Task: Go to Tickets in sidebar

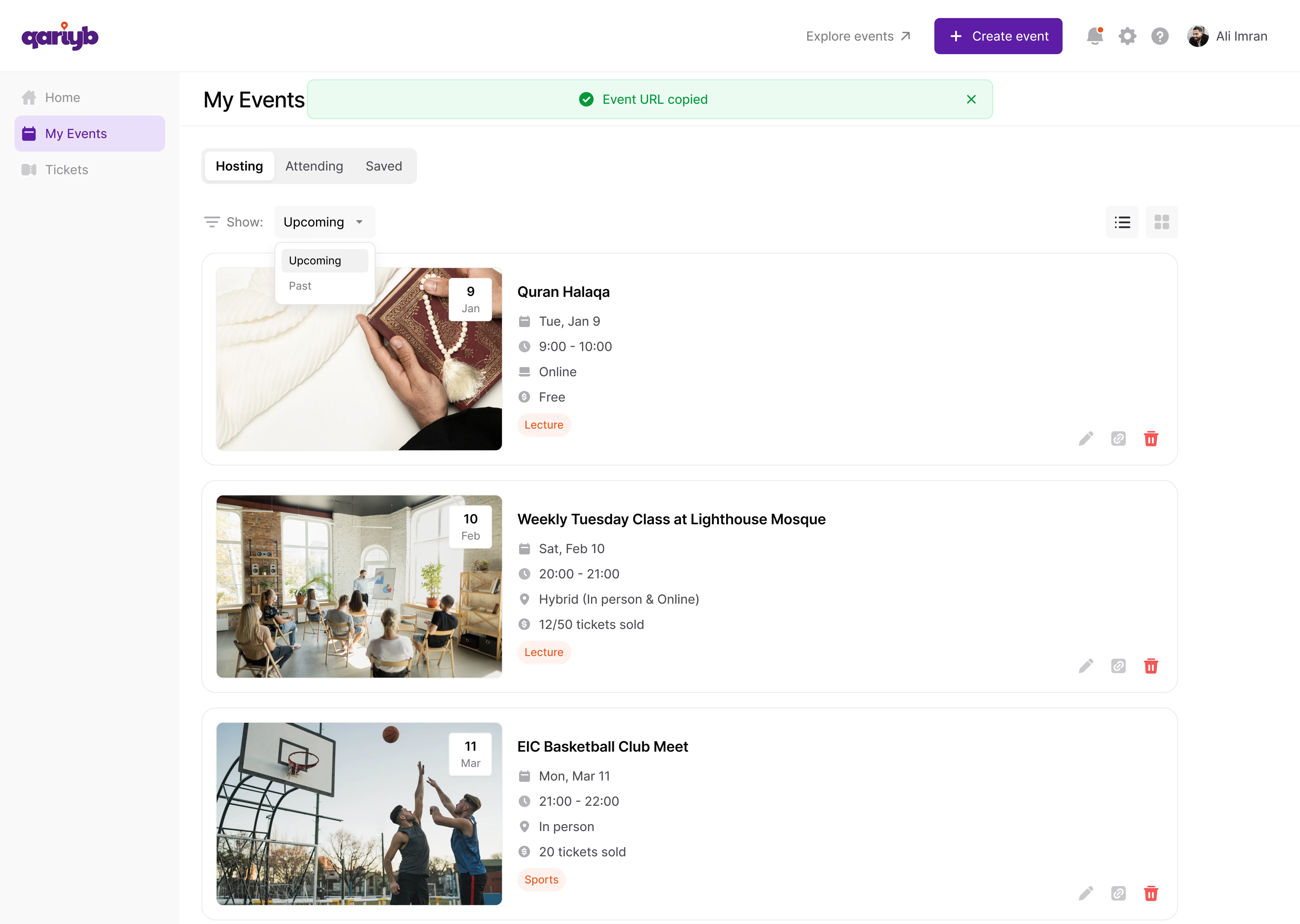Action: (67, 170)
